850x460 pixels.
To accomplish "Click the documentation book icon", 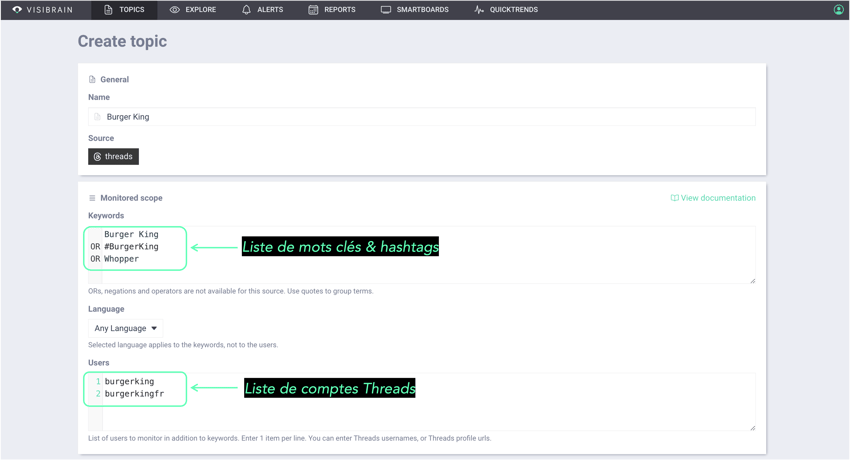I will tap(674, 198).
